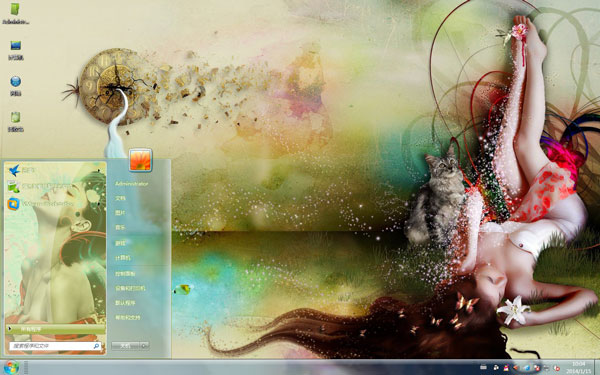Image resolution: width=600 pixels, height=375 pixels.
Task: Click the Shut down button
Action: pyautogui.click(x=125, y=346)
